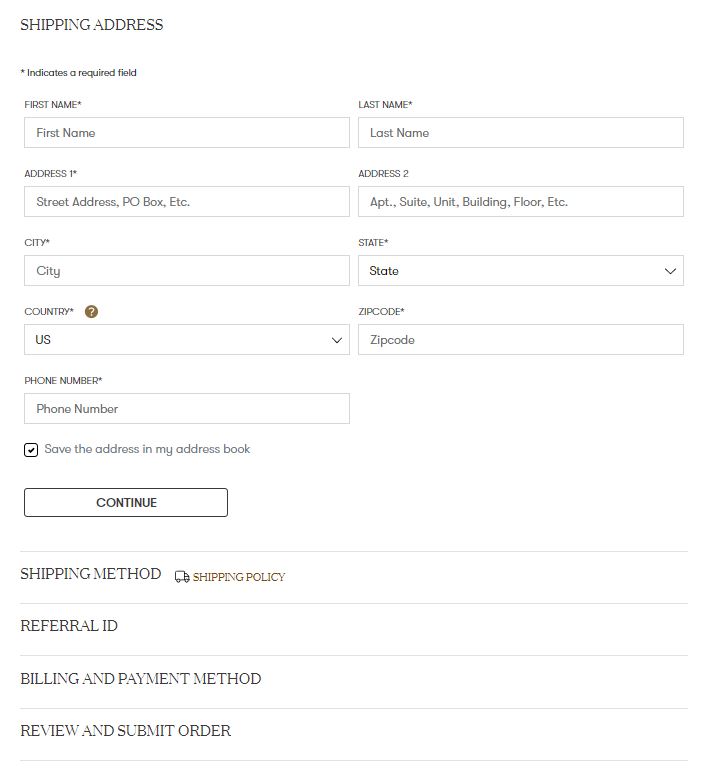Click the Country dropdown chevron arrow
709x784 pixels.
pos(336,340)
